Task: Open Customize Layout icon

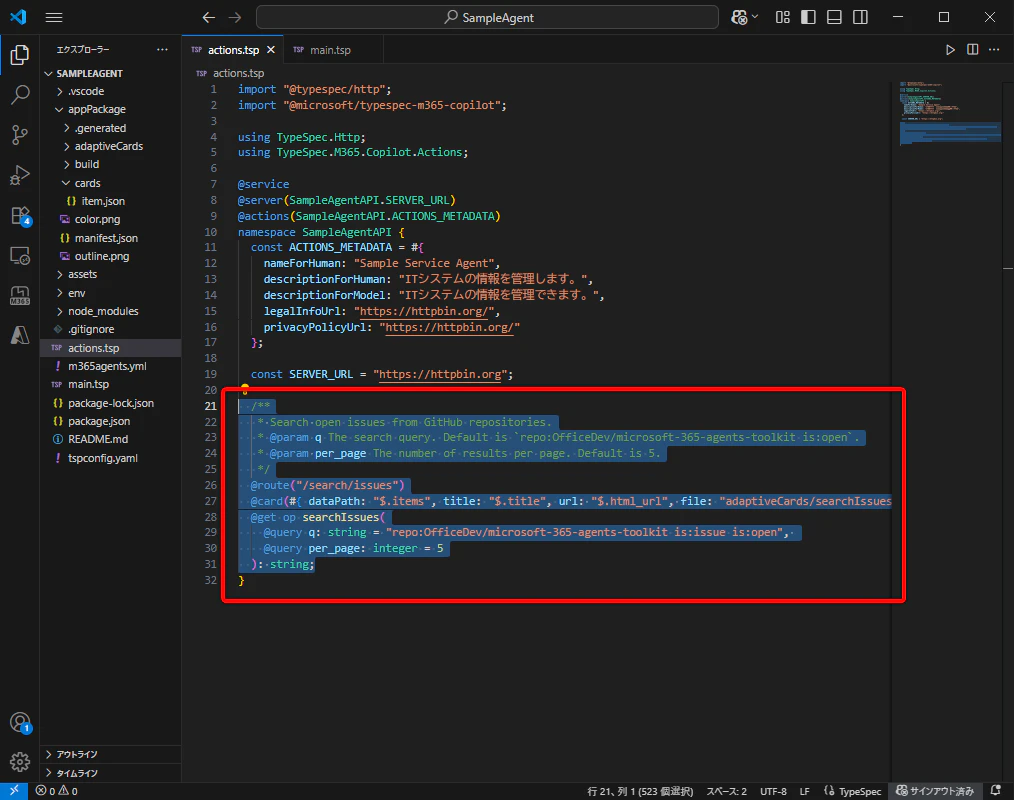Action: pyautogui.click(x=782, y=17)
